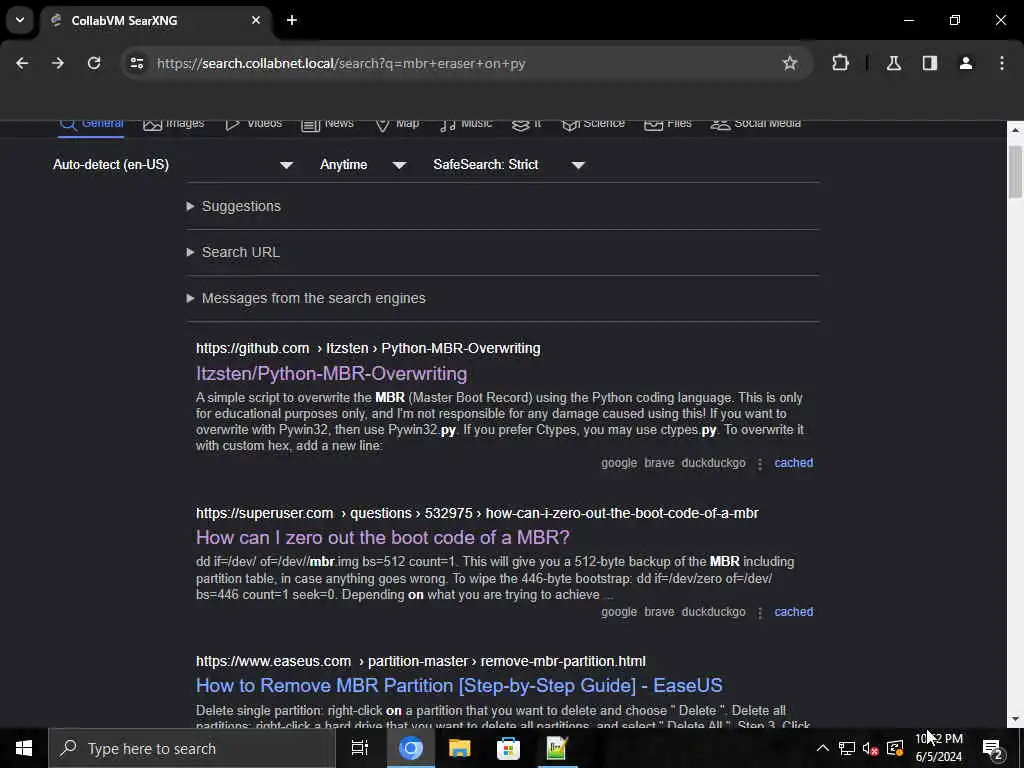Image resolution: width=1024 pixels, height=768 pixels.
Task: Open EaseUS Remove MBR Partition result
Action: [x=459, y=686]
